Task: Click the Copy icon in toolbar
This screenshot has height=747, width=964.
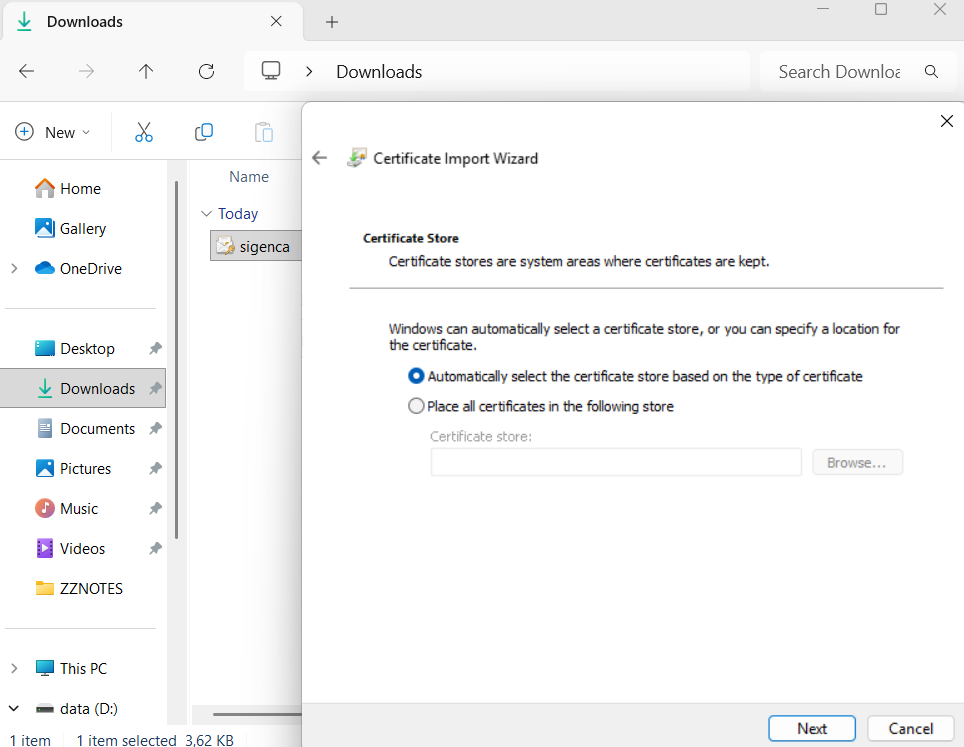Action: pyautogui.click(x=204, y=132)
